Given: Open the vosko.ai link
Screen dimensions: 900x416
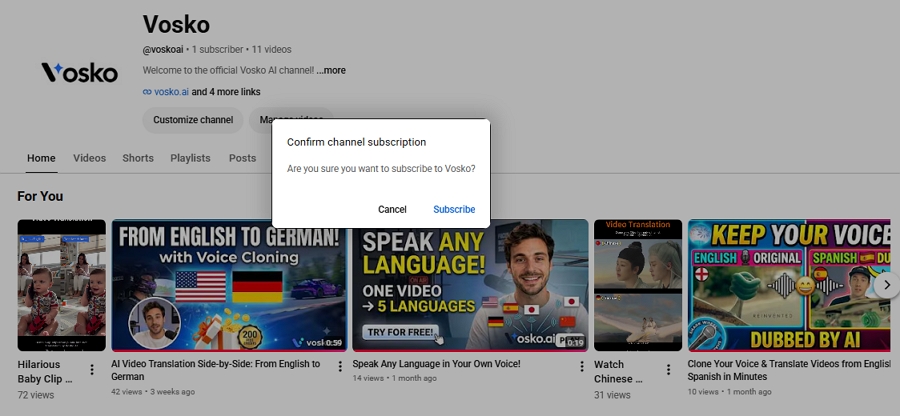Looking at the screenshot, I should coord(171,92).
